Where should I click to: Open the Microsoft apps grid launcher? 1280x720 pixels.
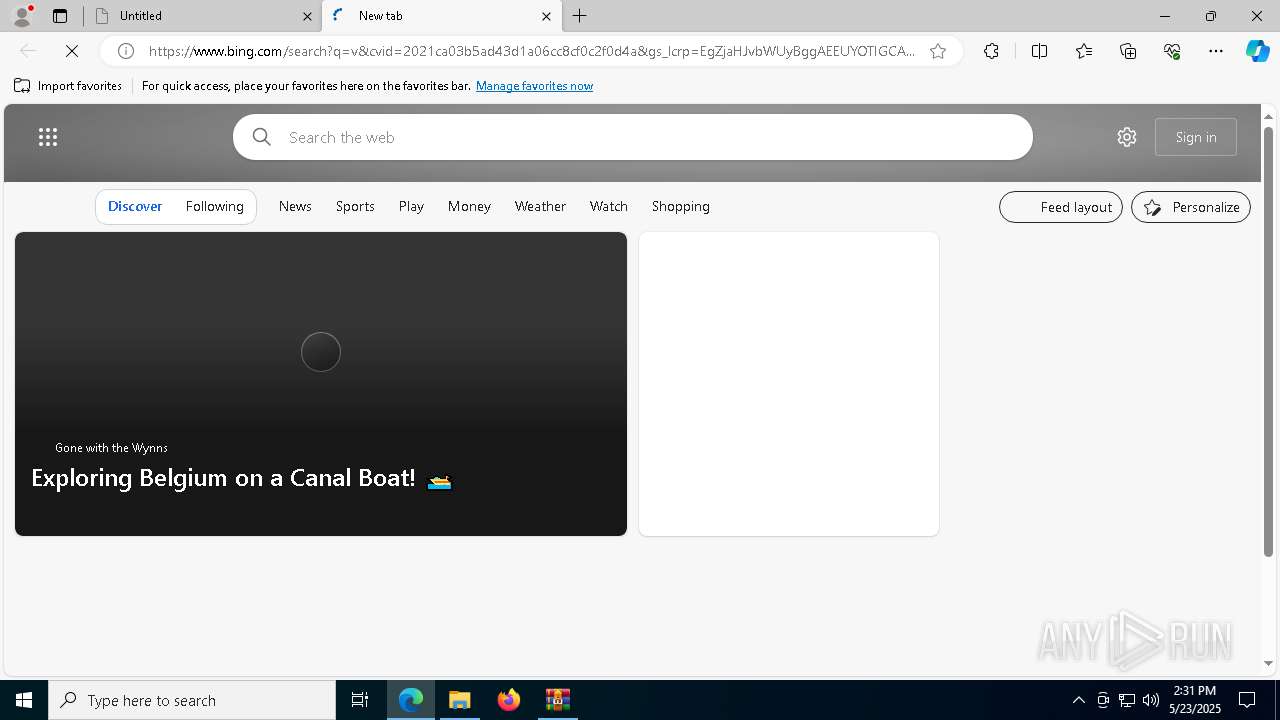[x=48, y=137]
